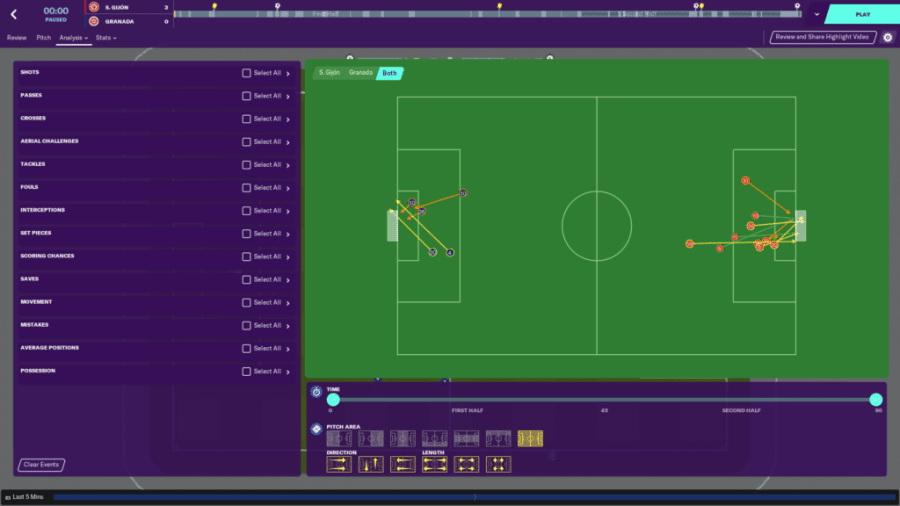
Task: Click the back arrow icon
Action: (13, 14)
